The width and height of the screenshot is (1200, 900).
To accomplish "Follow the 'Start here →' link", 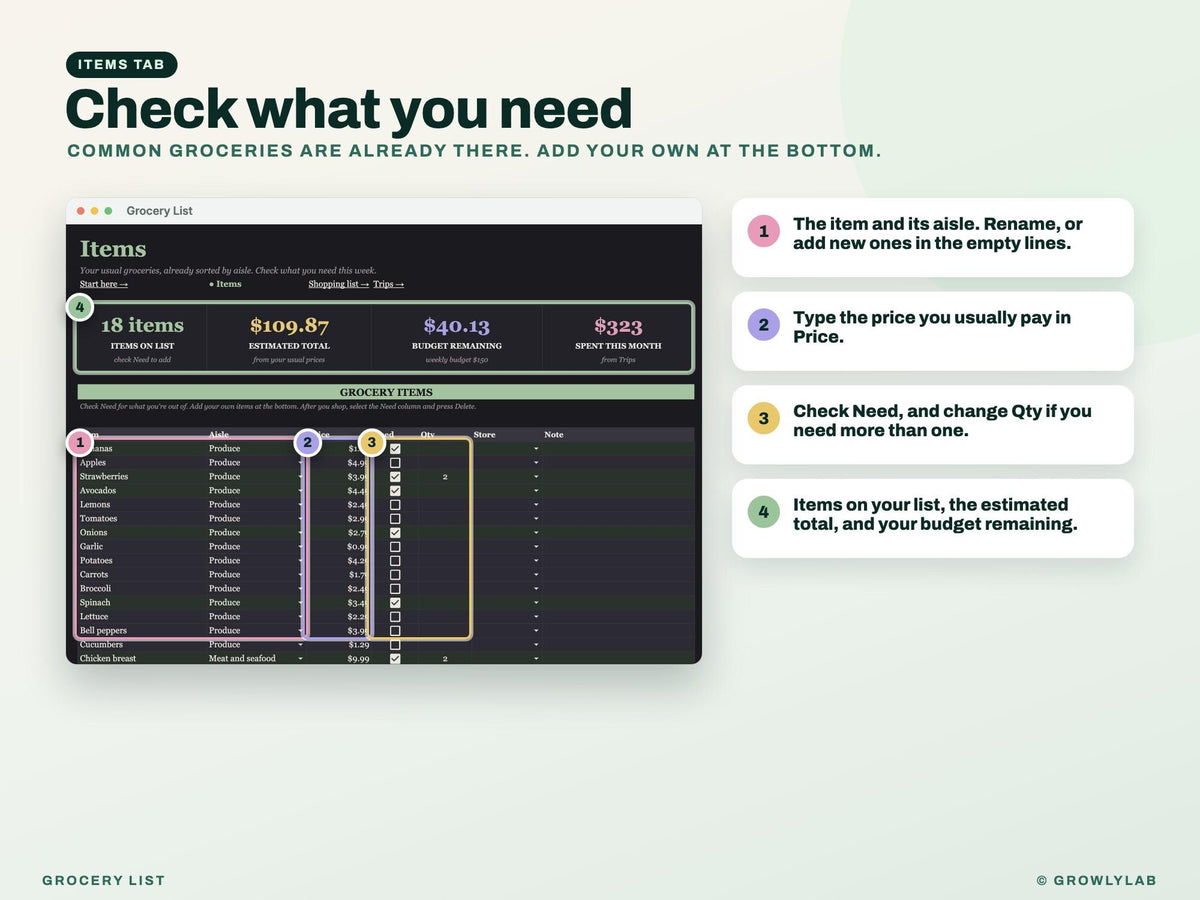I will coord(104,284).
